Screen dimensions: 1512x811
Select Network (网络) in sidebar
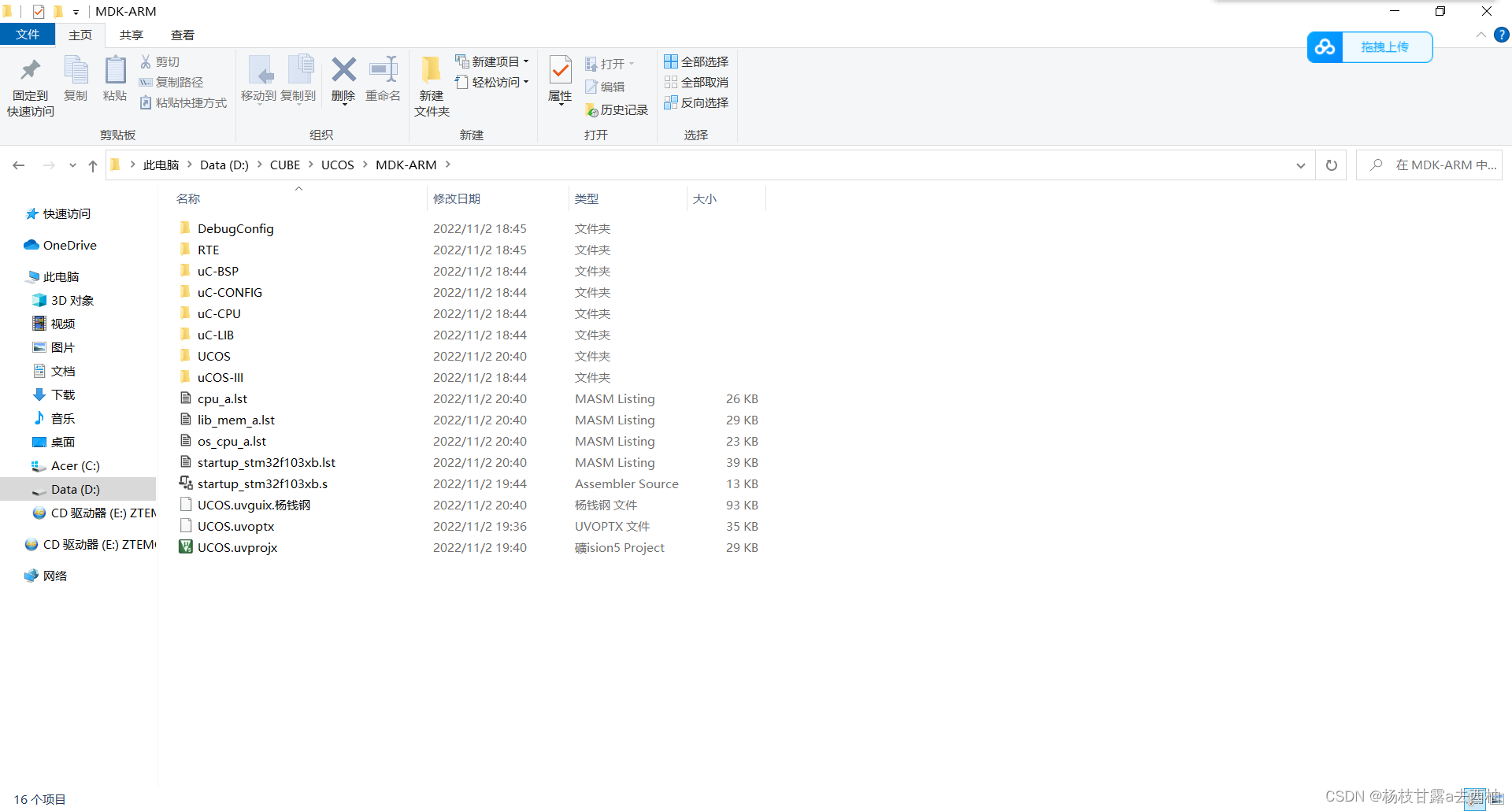pos(46,576)
